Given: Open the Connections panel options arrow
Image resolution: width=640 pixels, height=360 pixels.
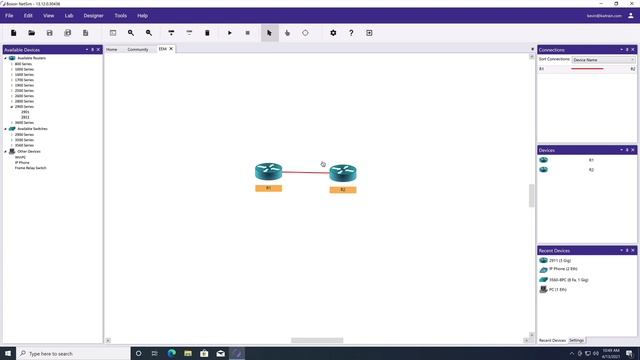Looking at the screenshot, I should 622,50.
